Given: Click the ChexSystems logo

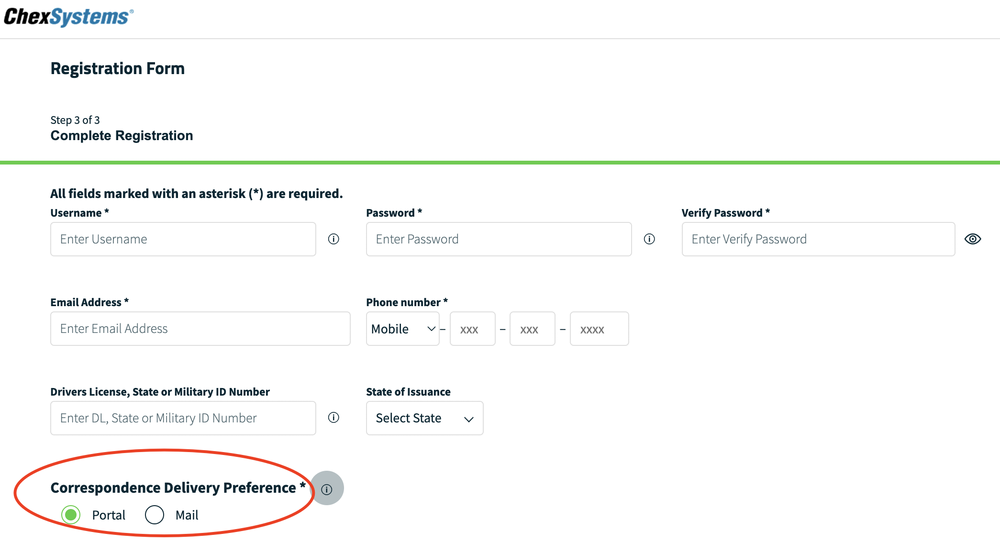Looking at the screenshot, I should 68,17.
